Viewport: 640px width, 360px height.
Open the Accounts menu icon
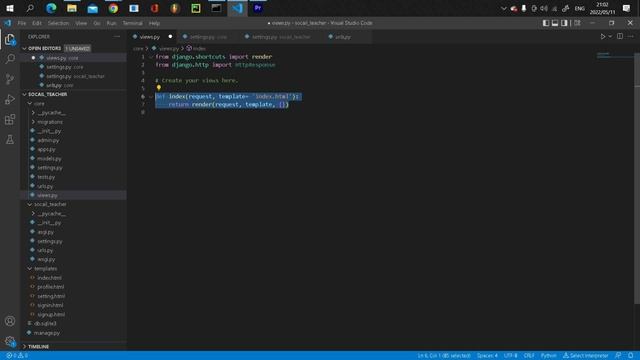tap(10, 321)
